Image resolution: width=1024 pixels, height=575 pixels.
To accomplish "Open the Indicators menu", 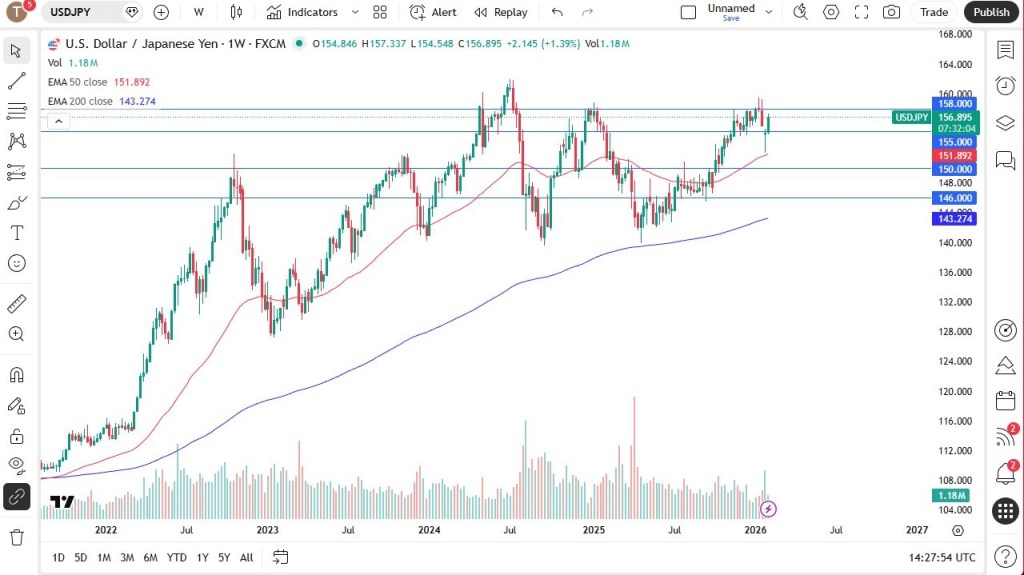I will pyautogui.click(x=303, y=12).
